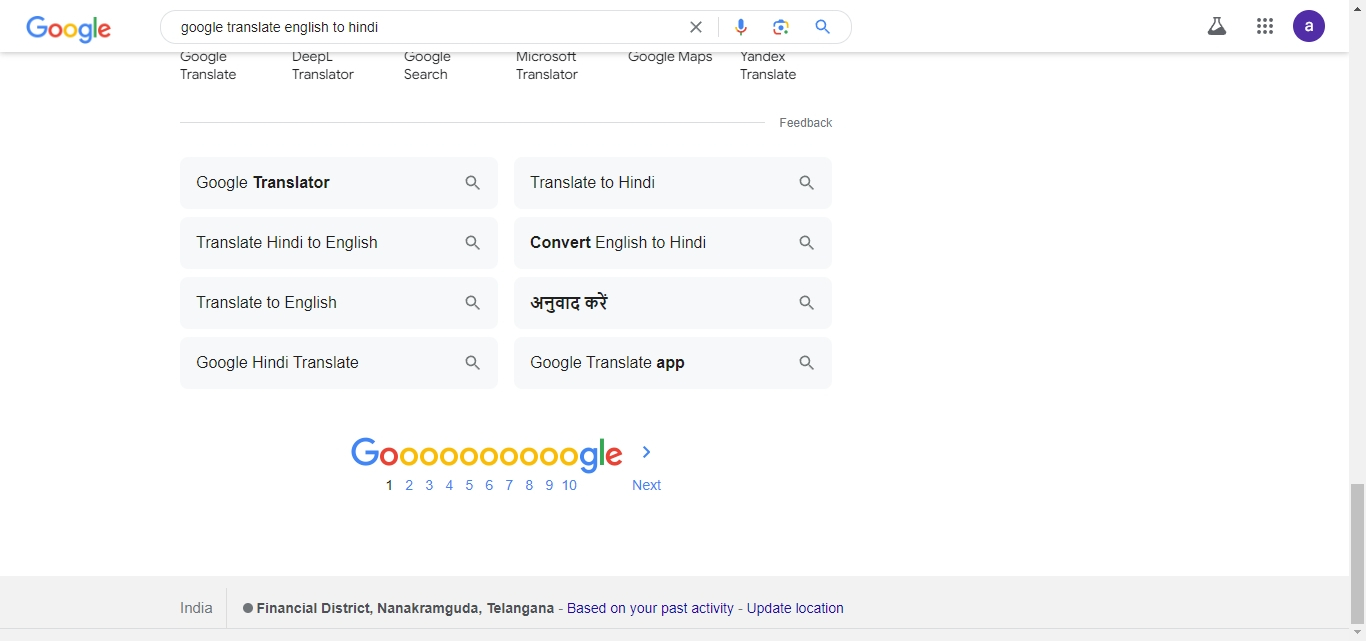This screenshot has width=1366, height=641.
Task: Open Based on your past activity link
Action: pos(650,608)
